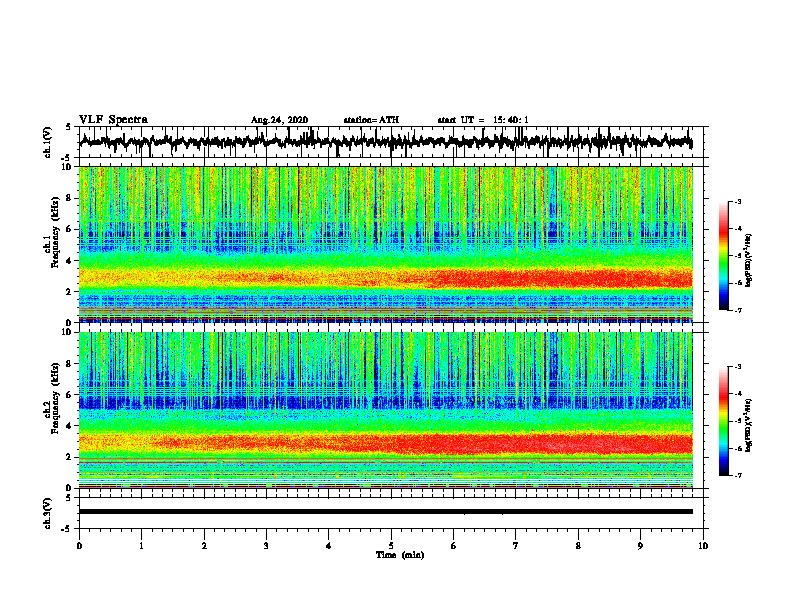Click the ch.2 colorbar "-3" label
Screen dimensions: 792x612
point(738,367)
